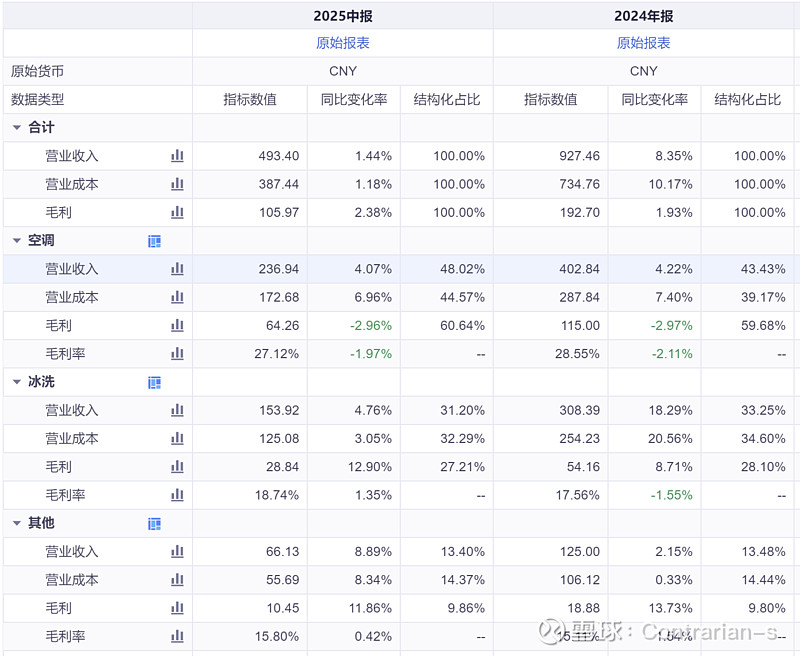This screenshot has width=800, height=656.
Task: Select the 2024年报 column header
Action: click(x=644, y=16)
